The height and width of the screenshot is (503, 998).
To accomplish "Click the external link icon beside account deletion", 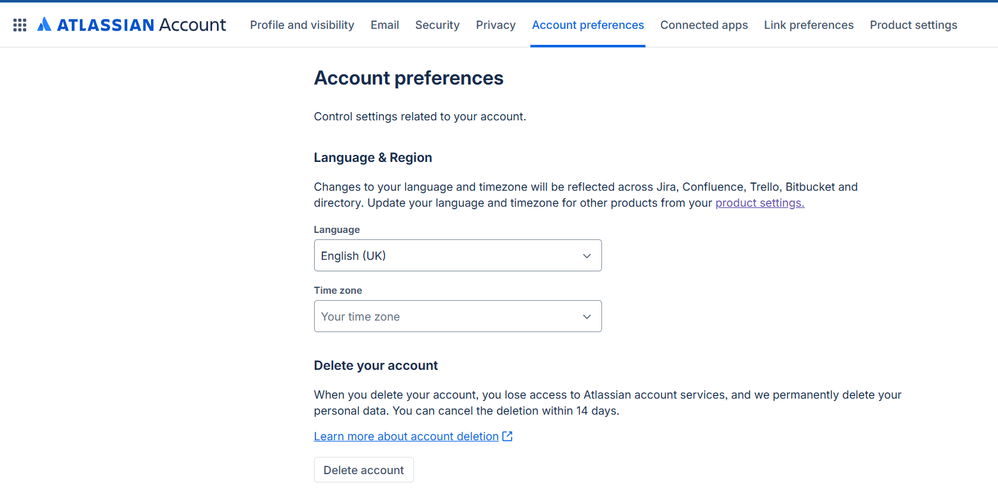I will tap(508, 436).
